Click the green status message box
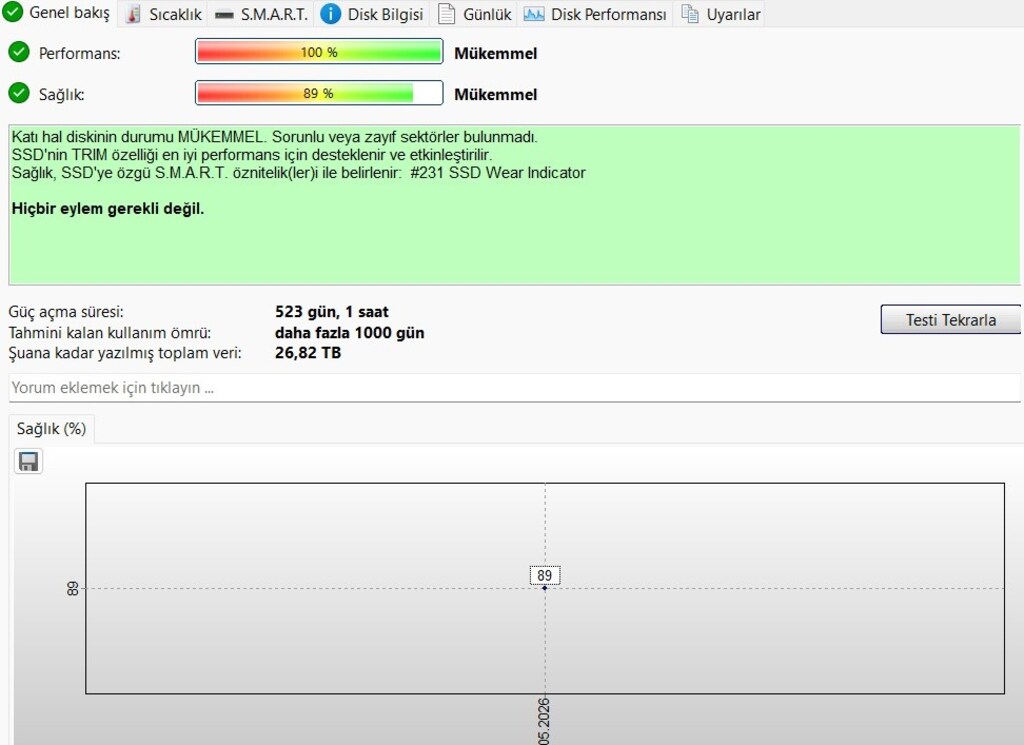 [x=515, y=205]
